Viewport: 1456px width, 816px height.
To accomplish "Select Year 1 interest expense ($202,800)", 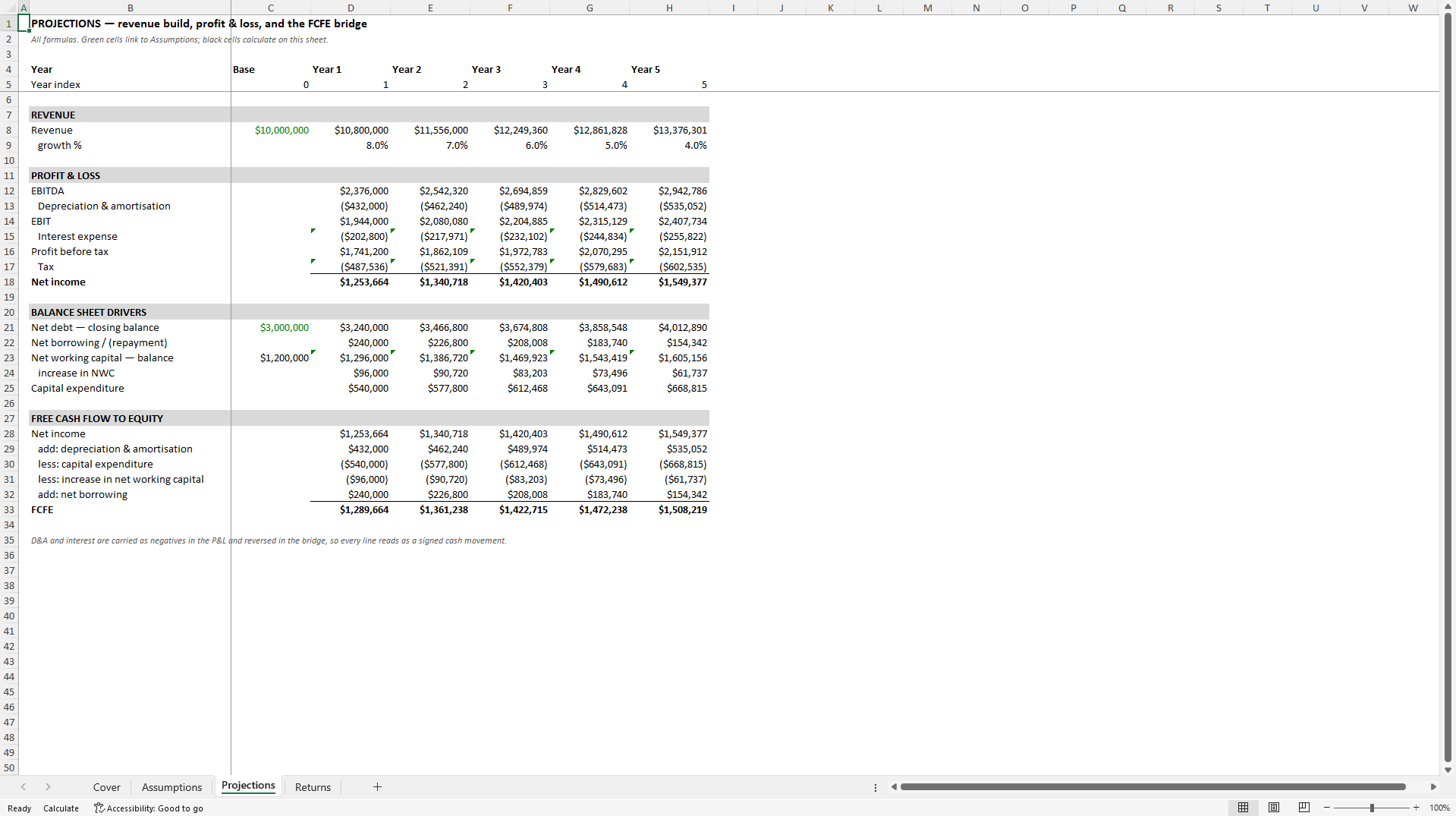I will tap(351, 236).
